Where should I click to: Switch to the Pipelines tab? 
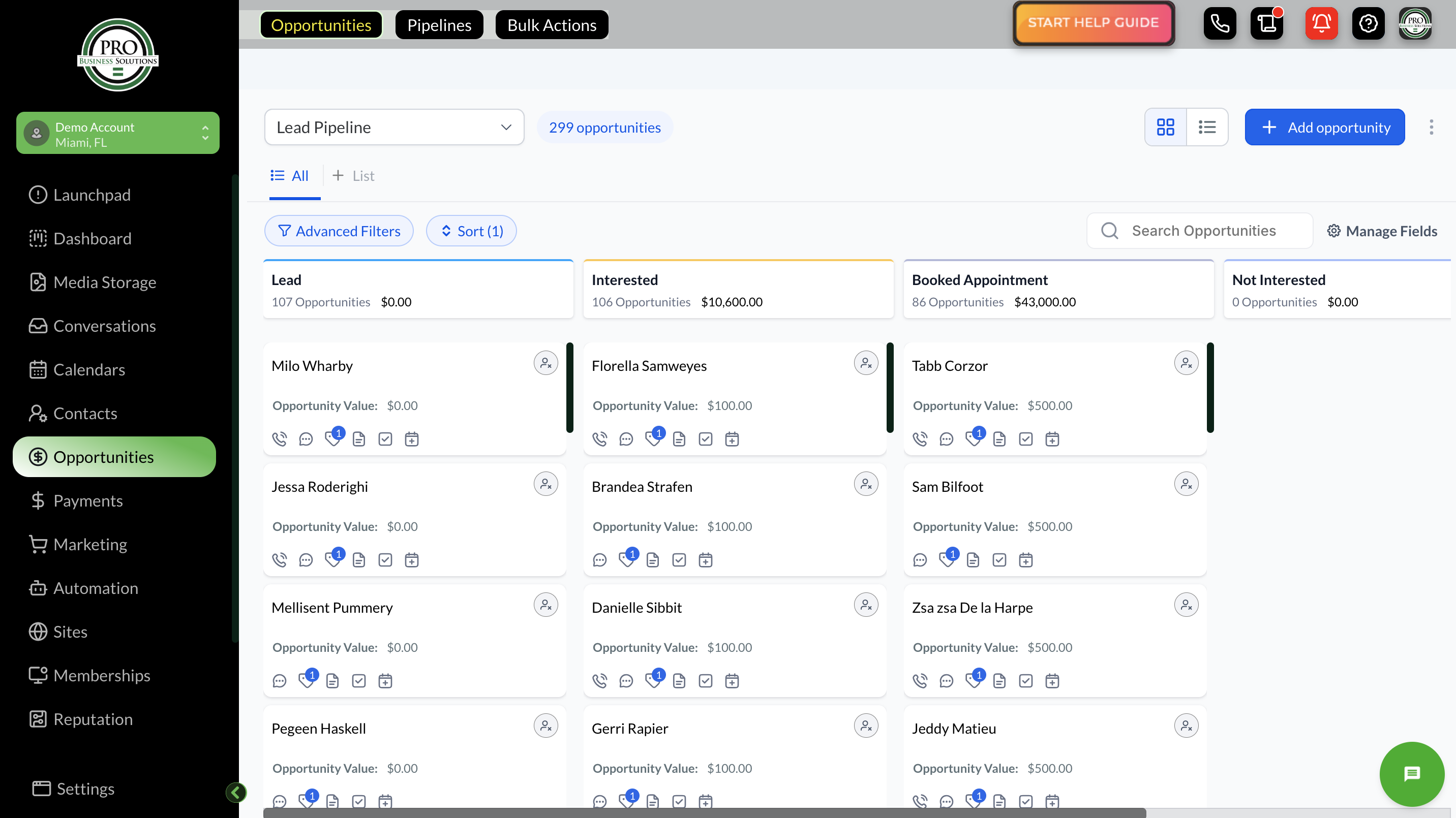click(439, 25)
